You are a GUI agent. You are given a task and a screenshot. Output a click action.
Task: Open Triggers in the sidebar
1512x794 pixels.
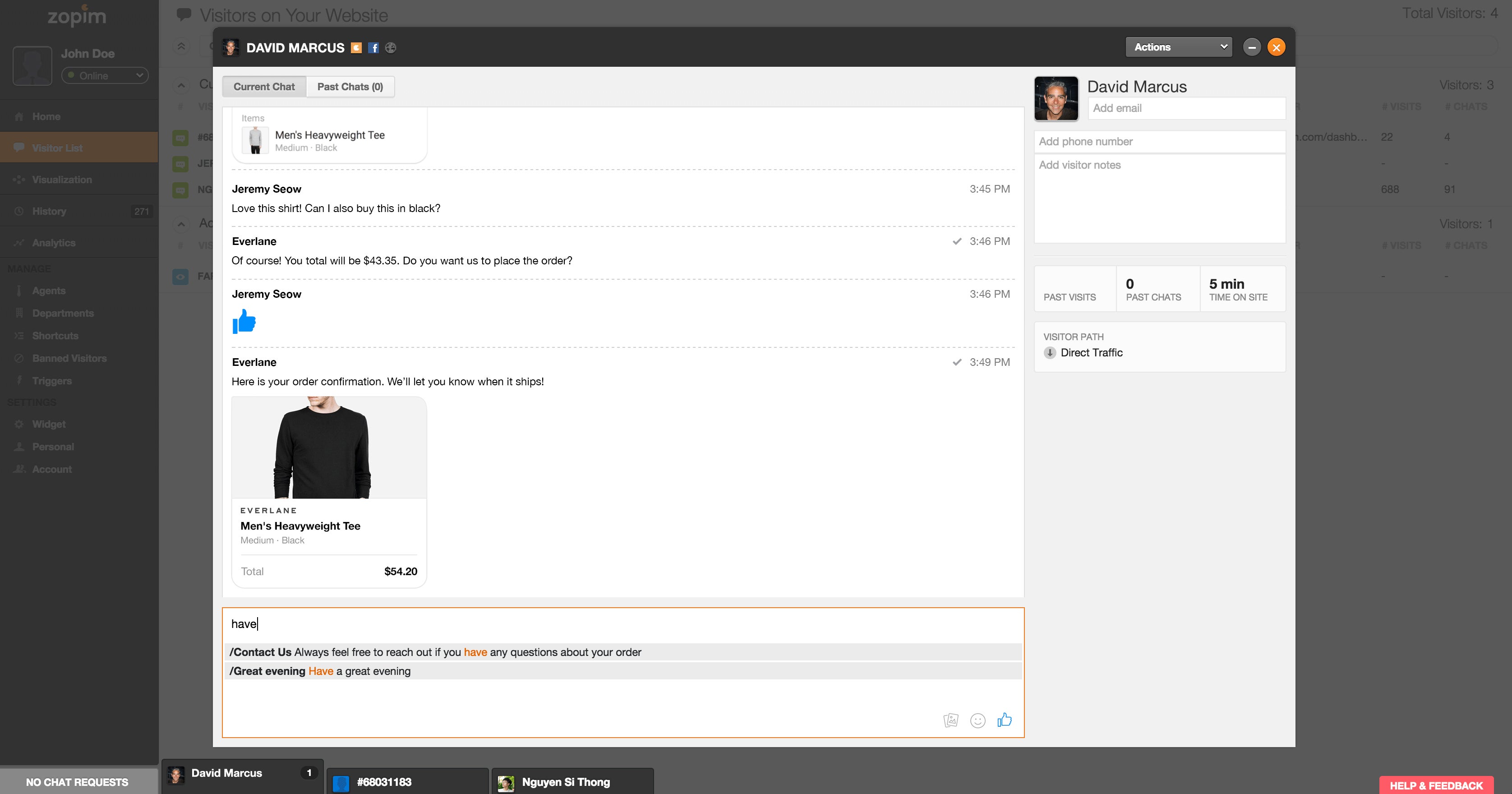pyautogui.click(x=52, y=381)
